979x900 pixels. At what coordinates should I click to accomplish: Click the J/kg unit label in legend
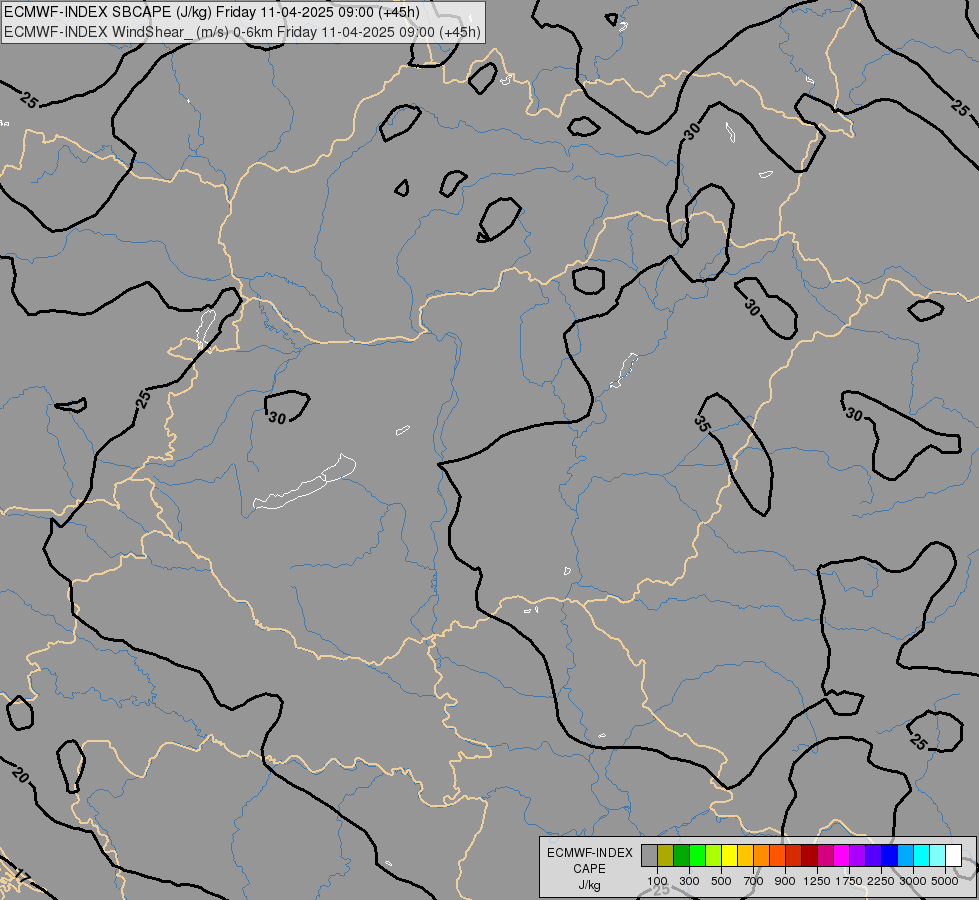click(589, 885)
